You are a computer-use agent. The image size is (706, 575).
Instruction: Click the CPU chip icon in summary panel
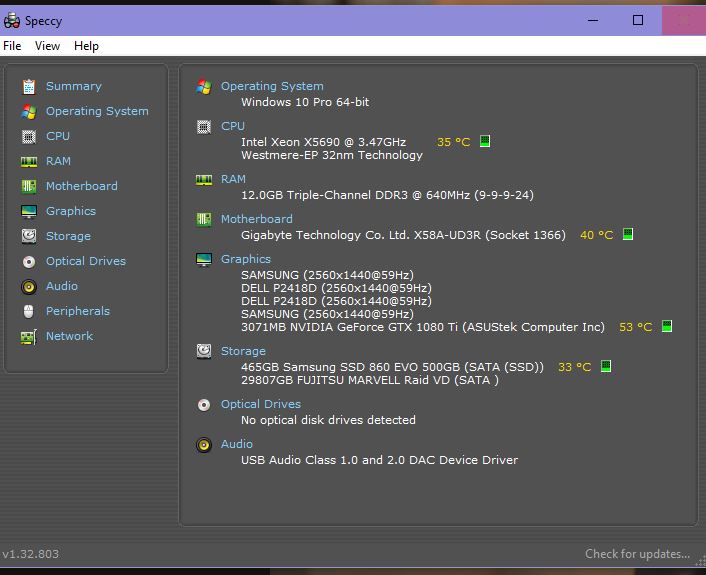pos(204,127)
